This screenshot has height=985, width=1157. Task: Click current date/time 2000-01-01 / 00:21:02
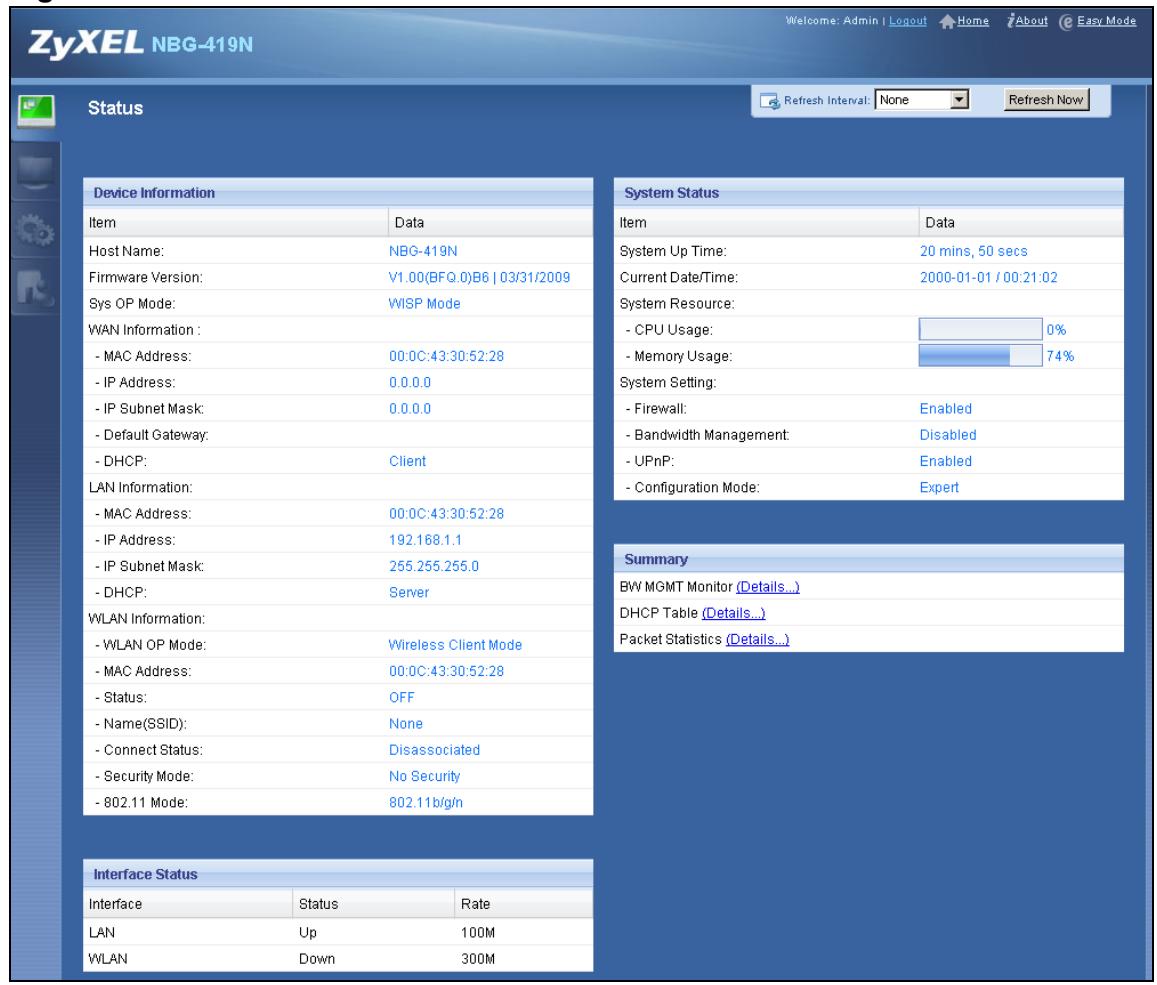point(988,277)
